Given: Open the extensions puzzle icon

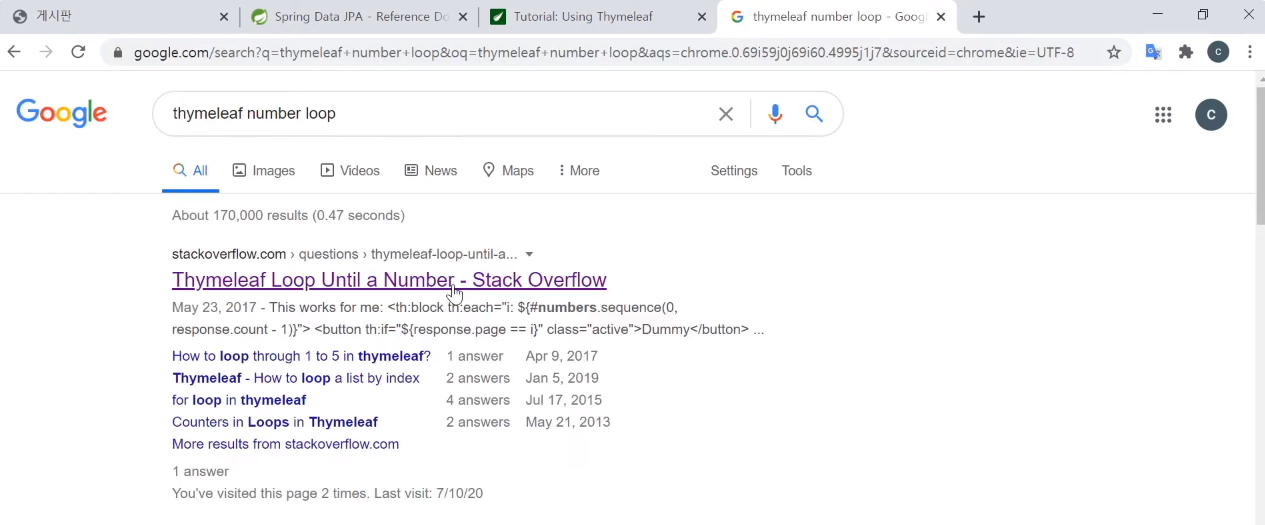Looking at the screenshot, I should [1186, 52].
